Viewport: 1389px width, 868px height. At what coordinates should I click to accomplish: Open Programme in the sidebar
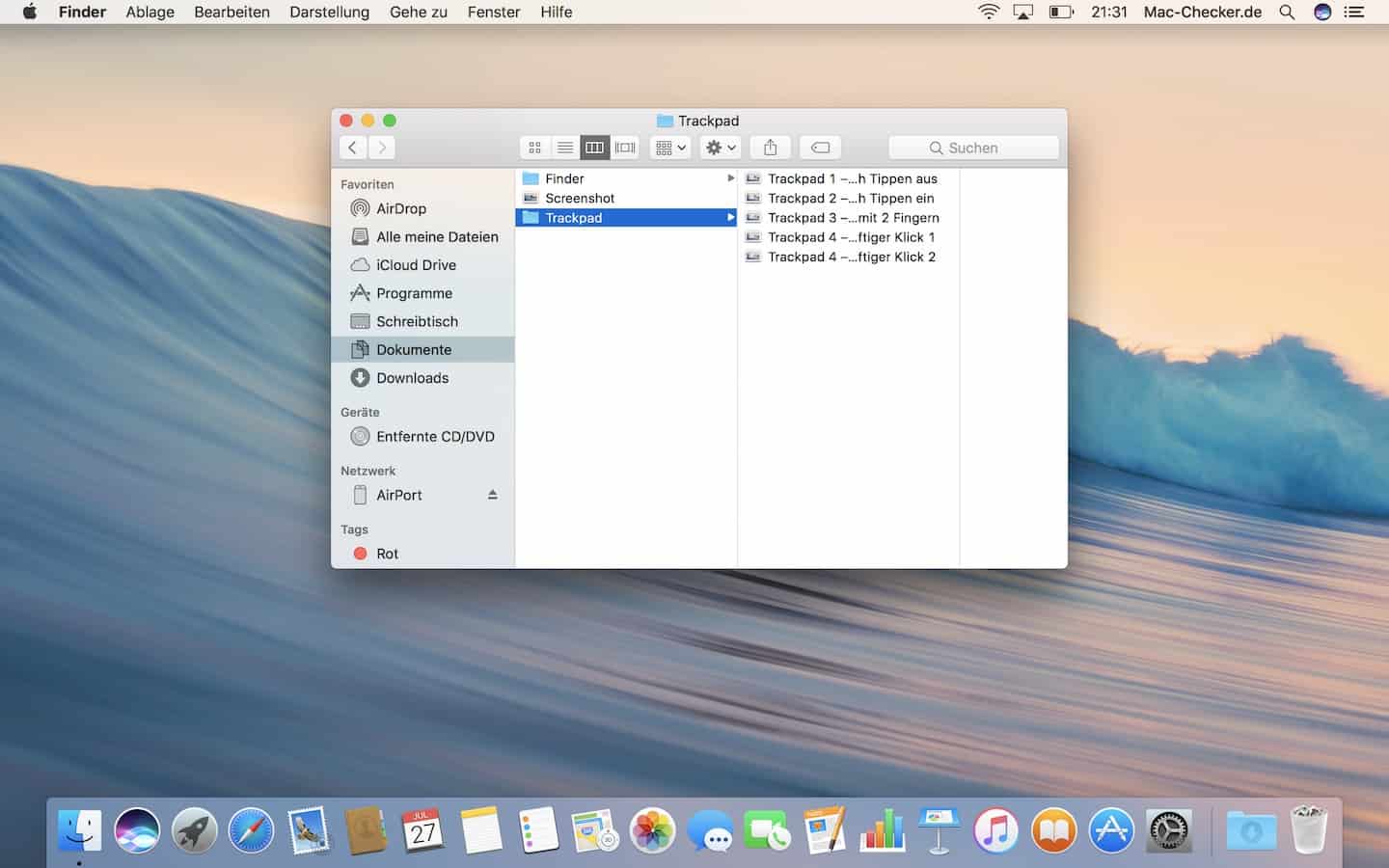pos(422,293)
